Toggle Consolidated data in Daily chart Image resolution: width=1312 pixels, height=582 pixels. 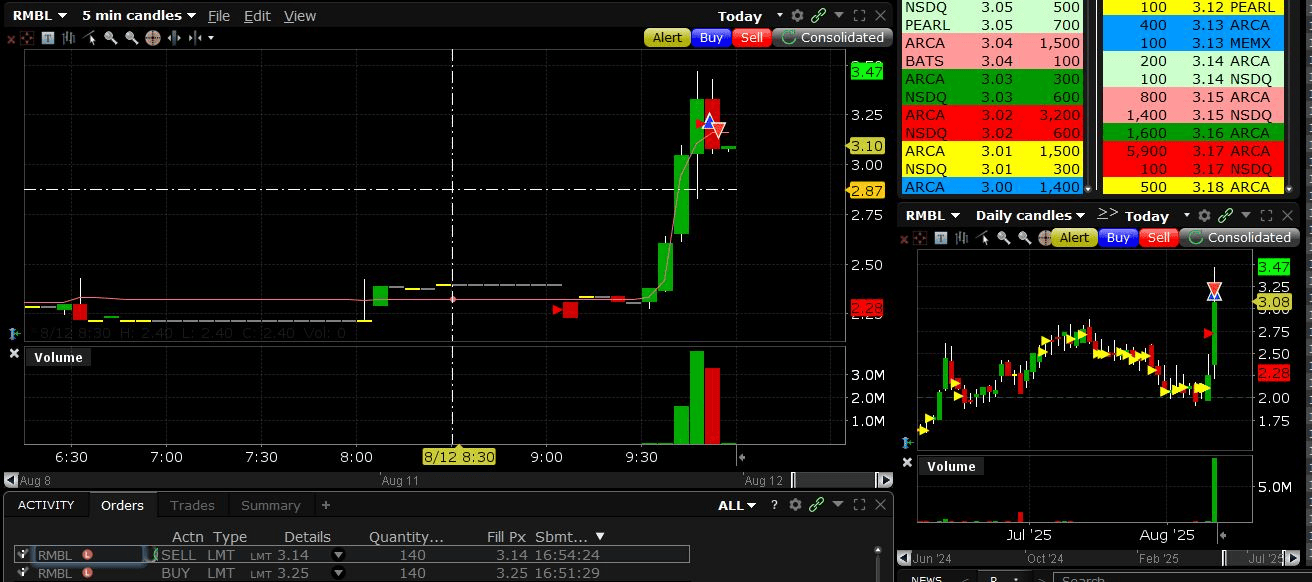click(x=1239, y=238)
